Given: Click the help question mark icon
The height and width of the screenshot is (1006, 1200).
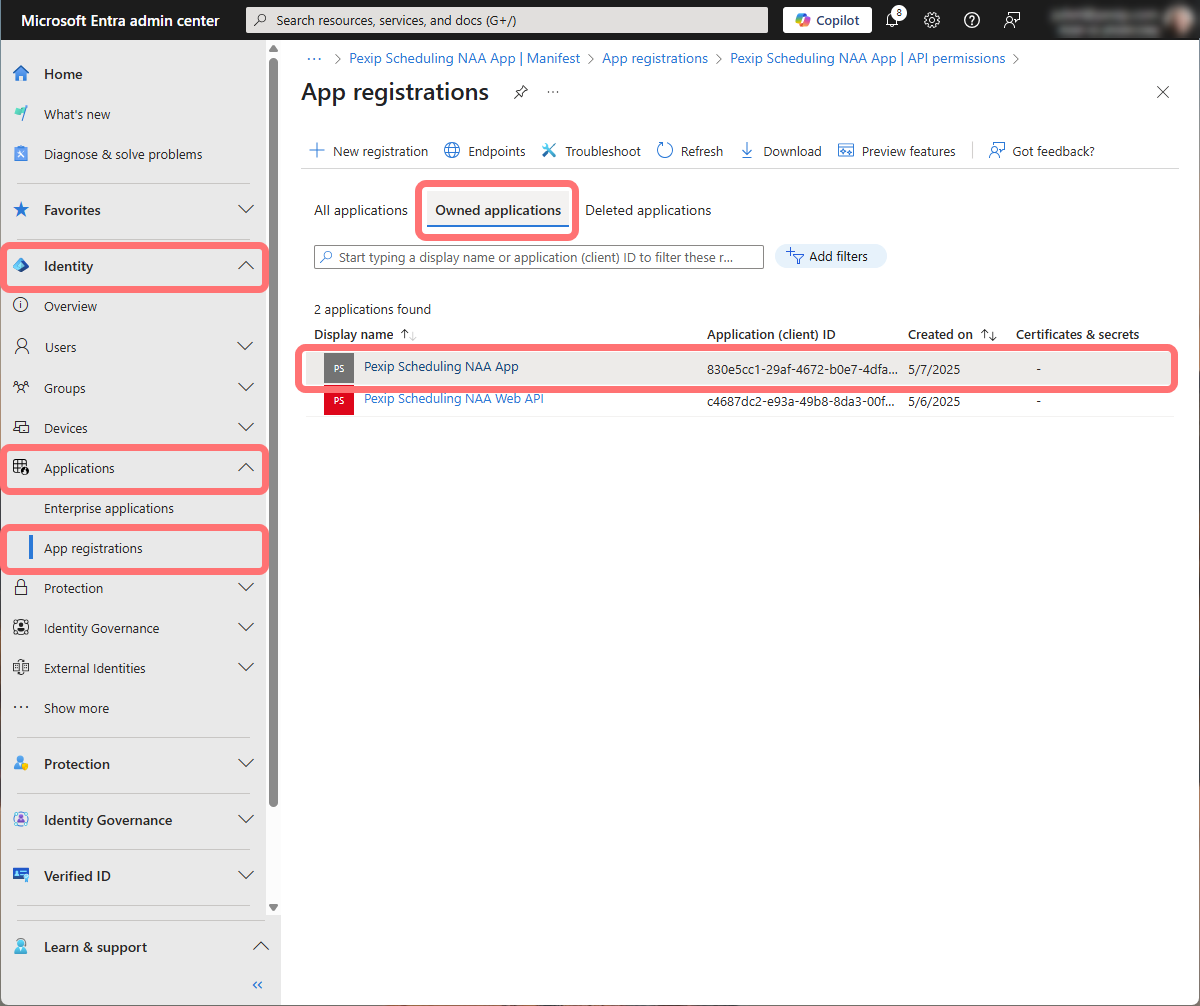Looking at the screenshot, I should pyautogui.click(x=971, y=20).
